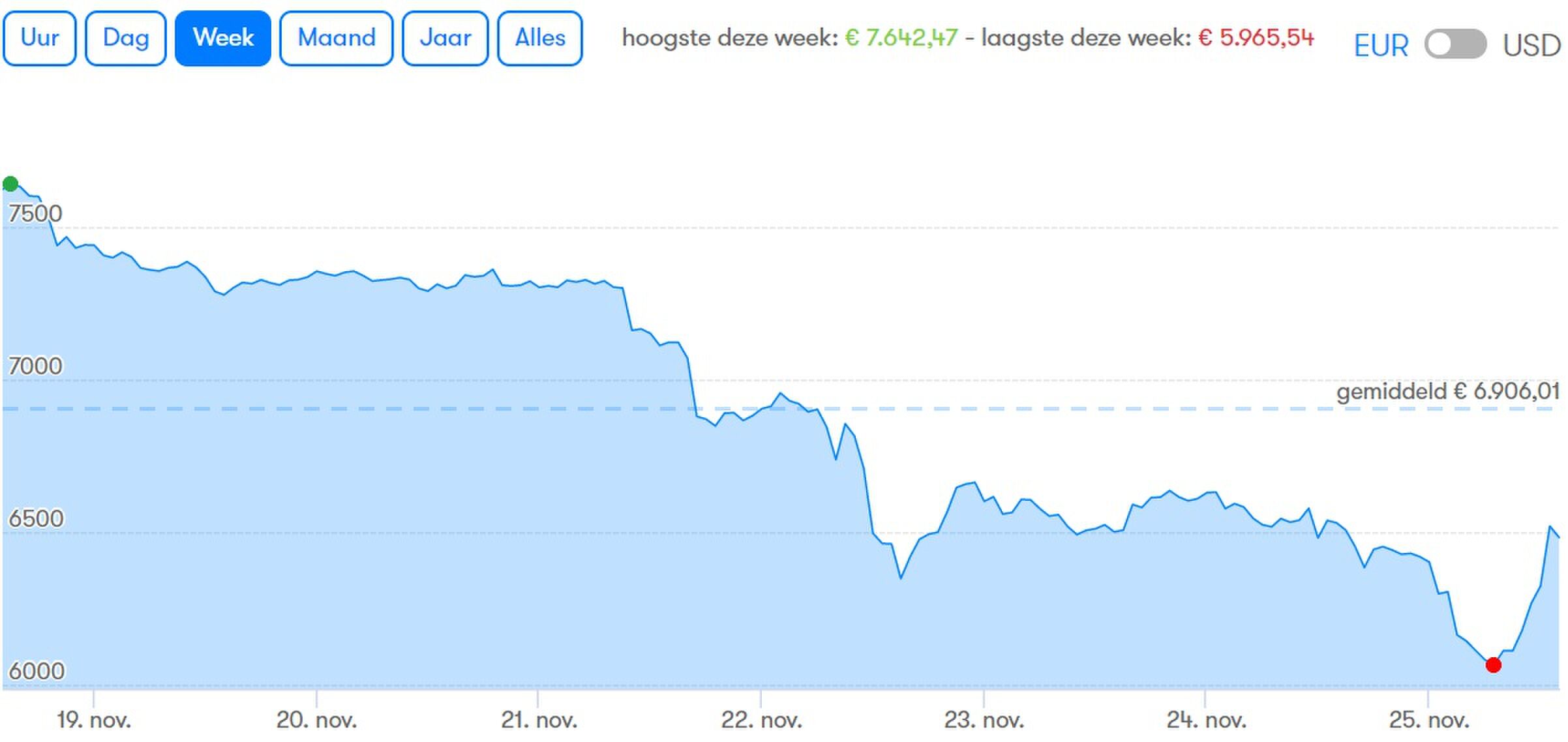
Task: Click the red weekly low marker
Action: 1494,665
